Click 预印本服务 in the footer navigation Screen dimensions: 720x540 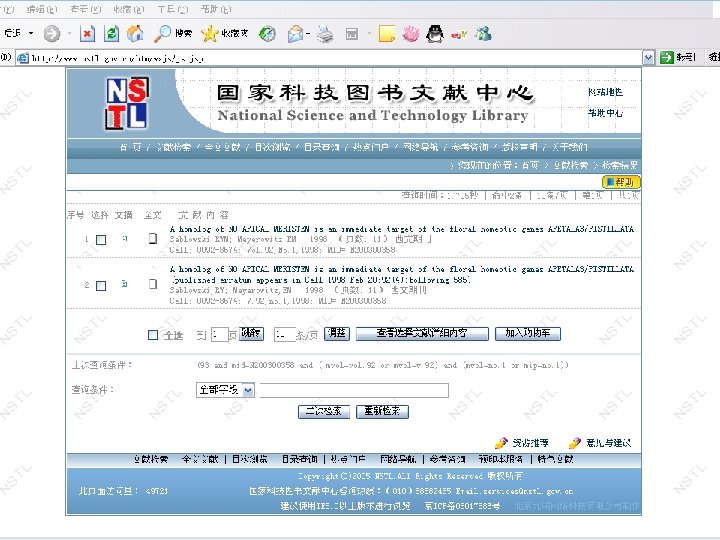point(501,459)
